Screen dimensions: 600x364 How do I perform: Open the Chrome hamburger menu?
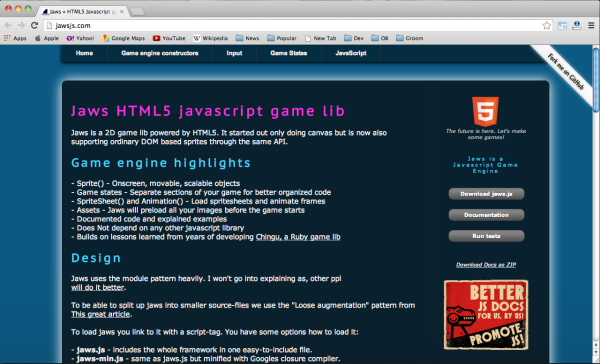point(591,25)
